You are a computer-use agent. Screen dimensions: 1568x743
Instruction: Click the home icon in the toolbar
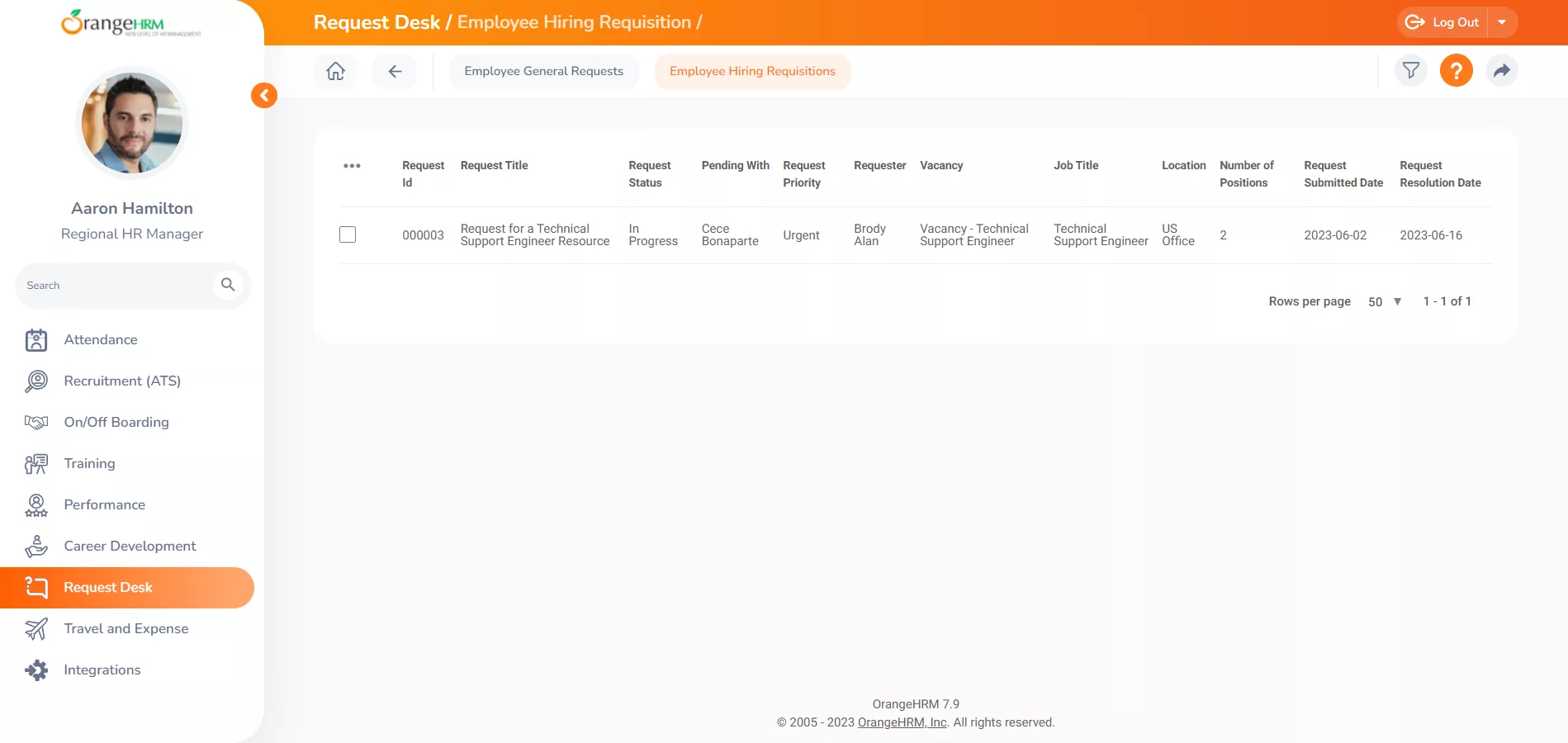coord(334,71)
